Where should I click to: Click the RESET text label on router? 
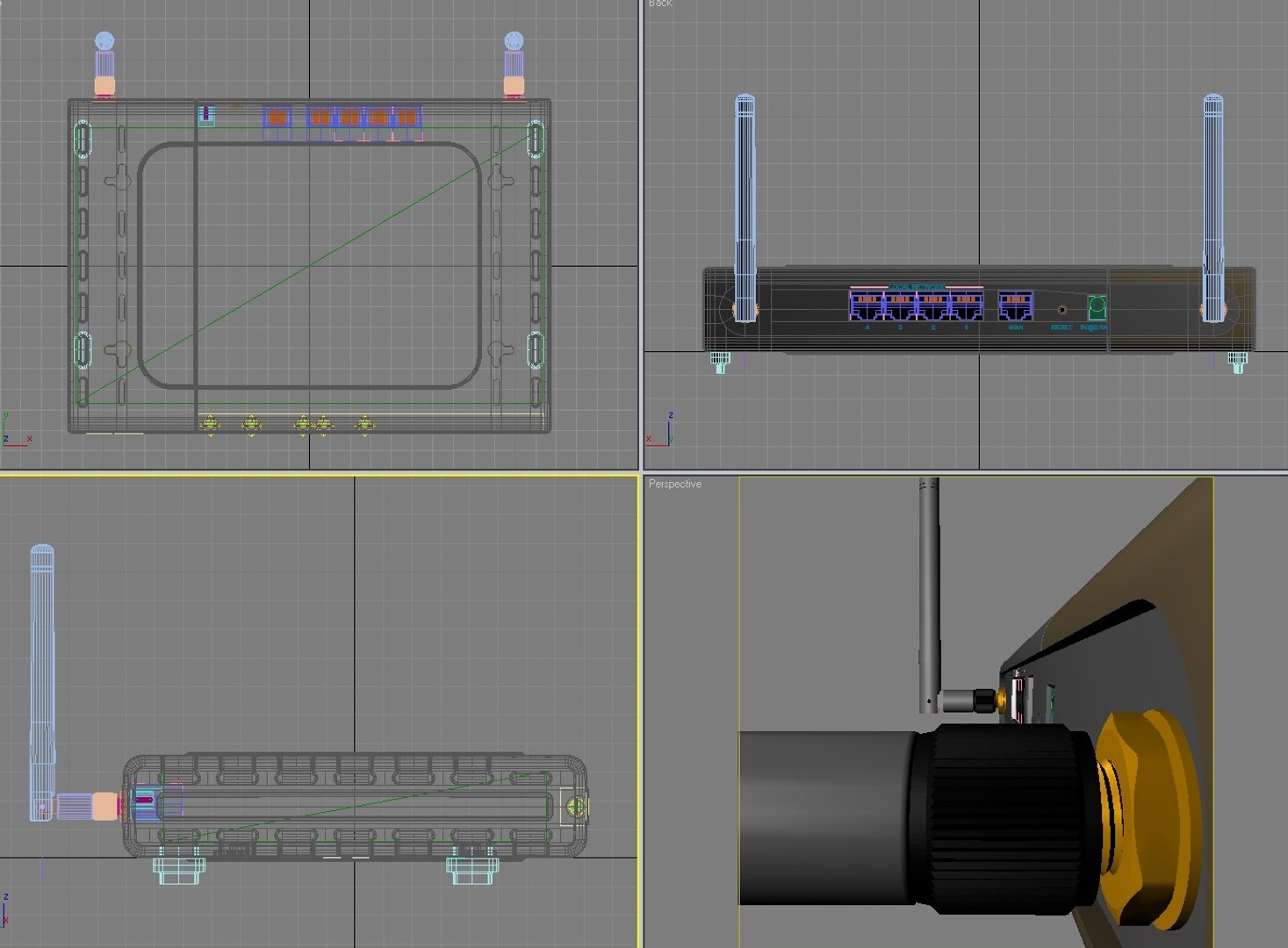(1061, 327)
